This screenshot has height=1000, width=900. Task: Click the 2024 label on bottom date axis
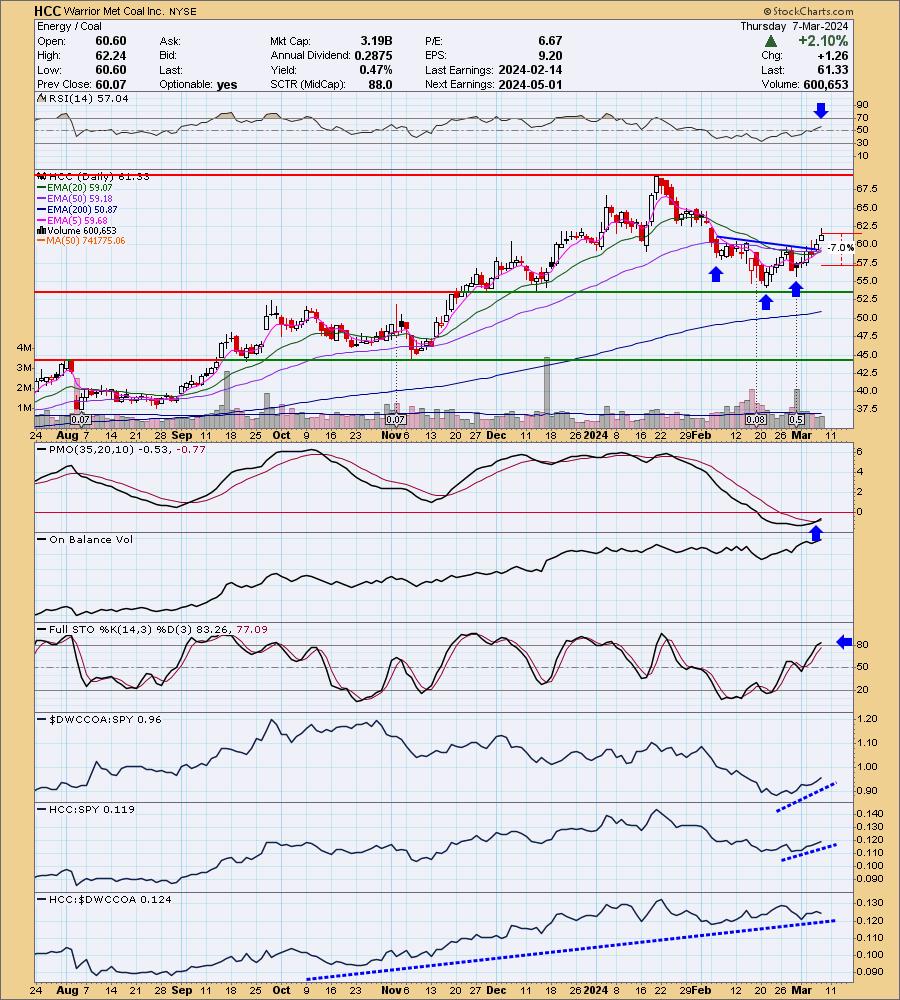[596, 990]
